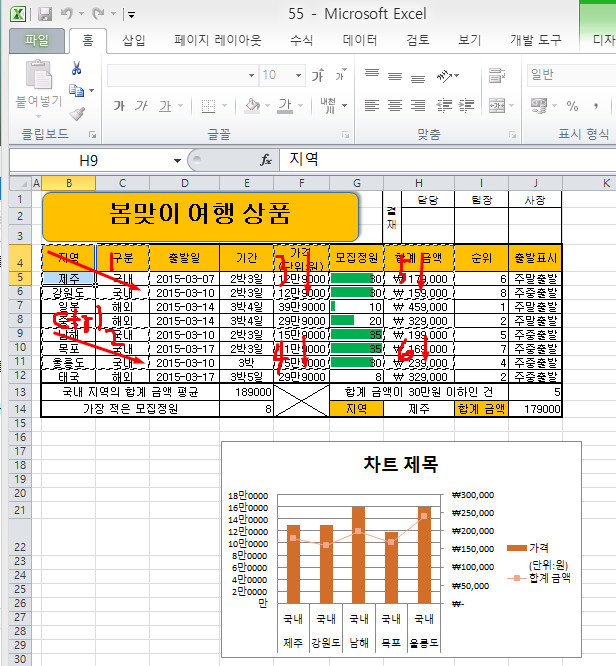Apply percent style (%) format

point(572,106)
